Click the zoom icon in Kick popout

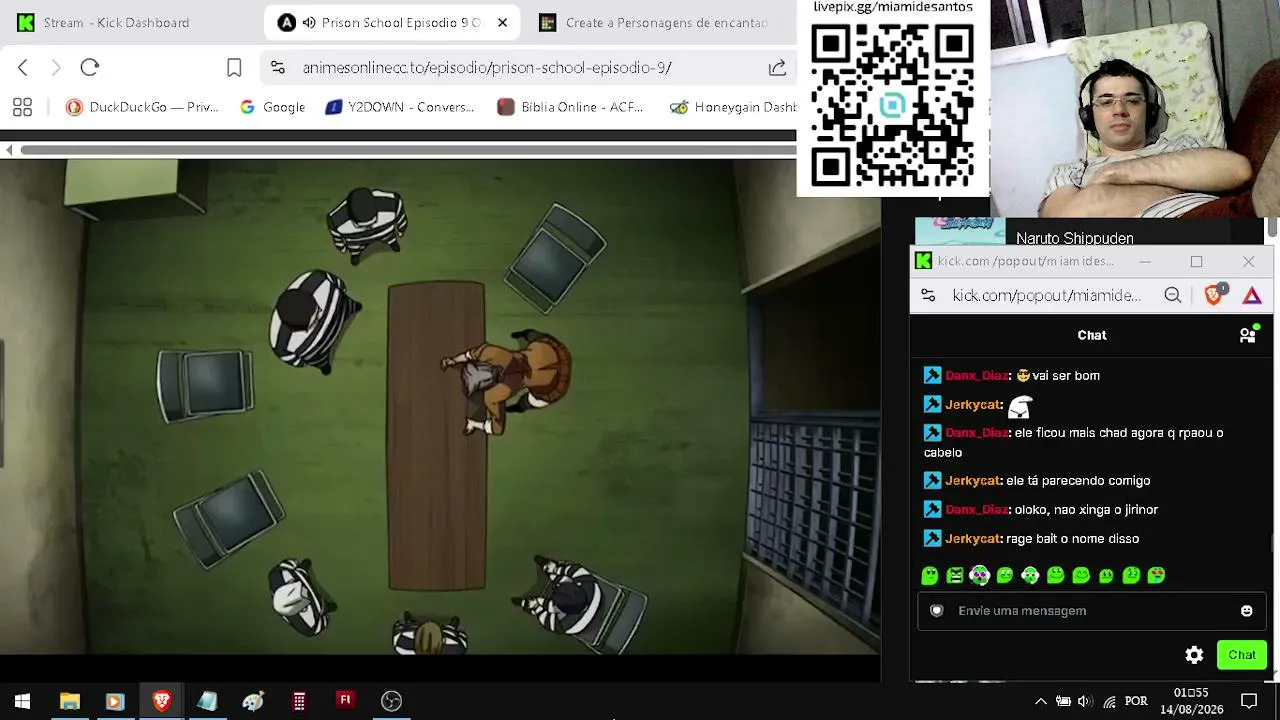coord(1173,295)
